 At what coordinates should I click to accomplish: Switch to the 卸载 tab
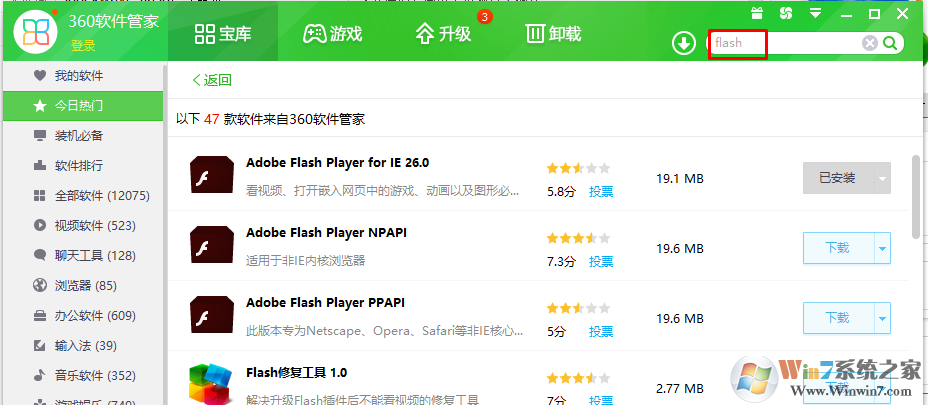tap(553, 33)
